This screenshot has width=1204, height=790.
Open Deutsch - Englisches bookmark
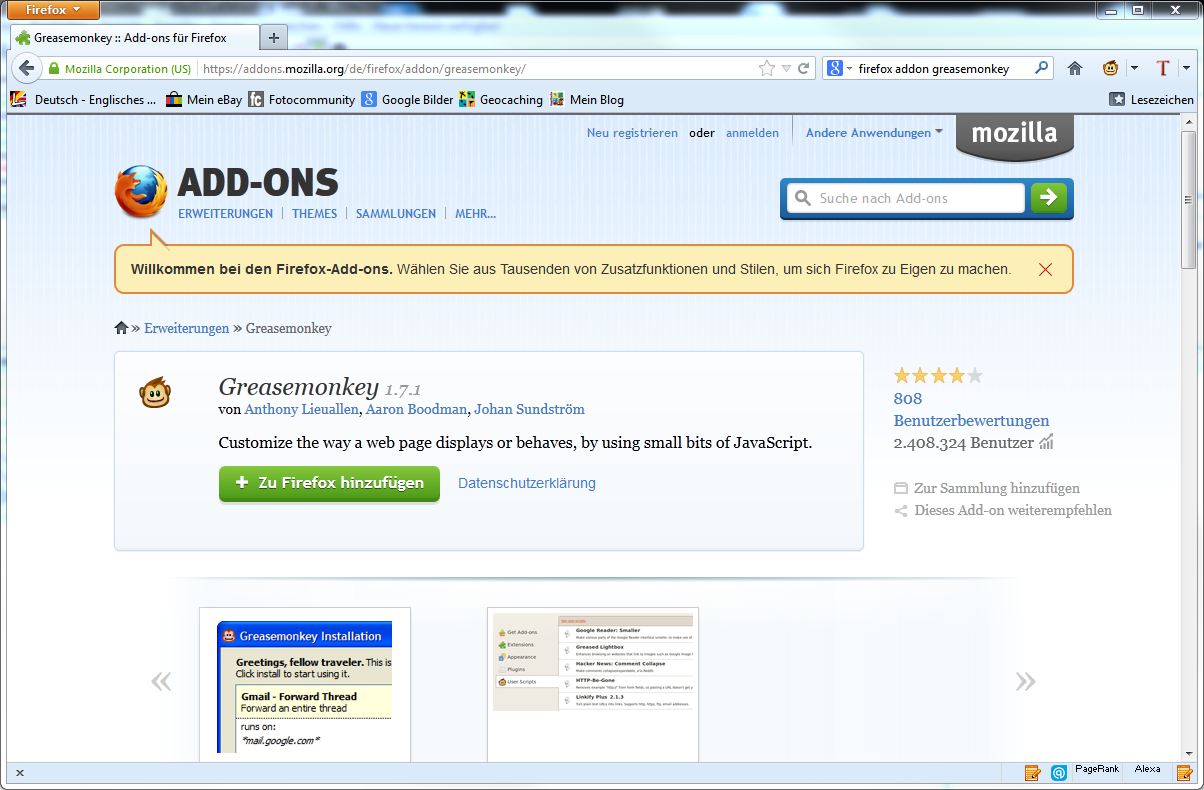point(84,99)
